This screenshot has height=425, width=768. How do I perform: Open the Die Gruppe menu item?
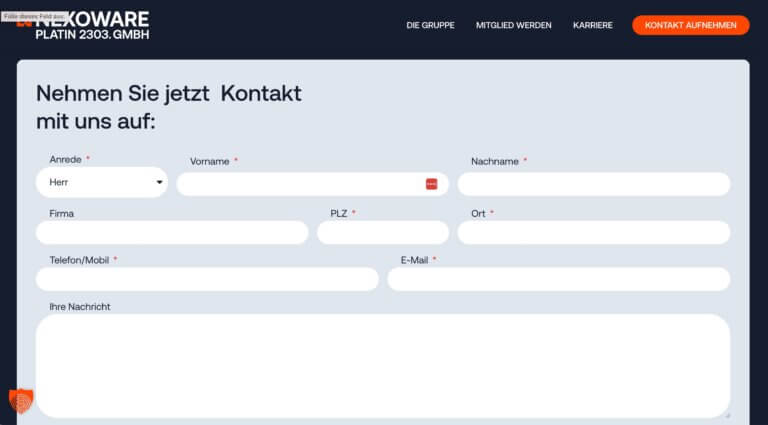430,25
